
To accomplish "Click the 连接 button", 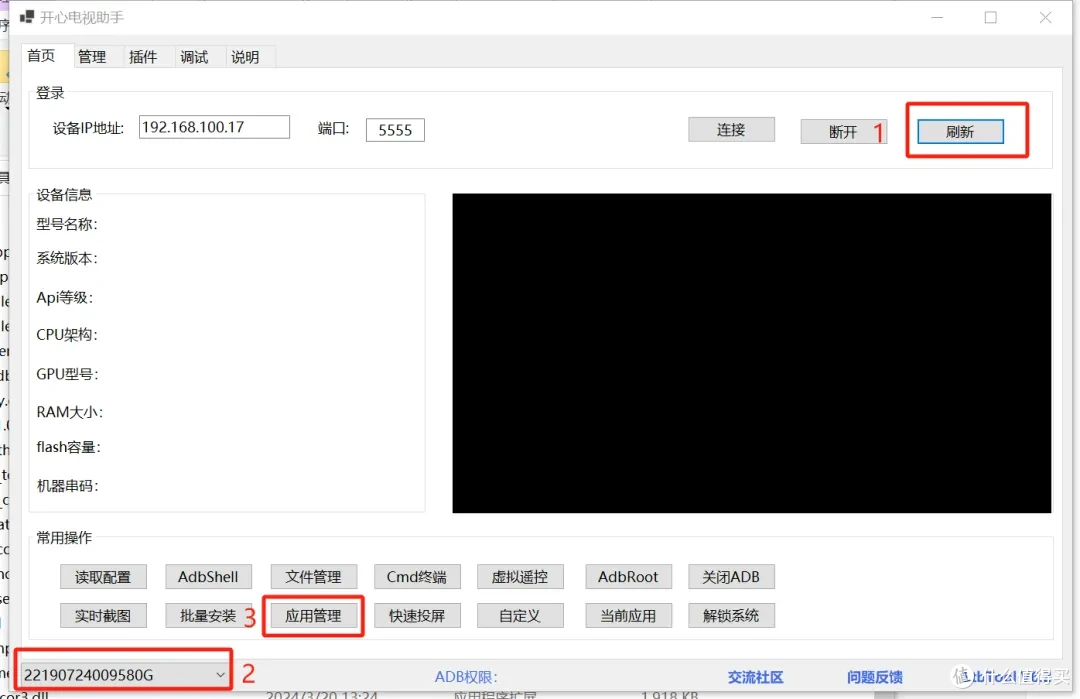I will pos(731,129).
